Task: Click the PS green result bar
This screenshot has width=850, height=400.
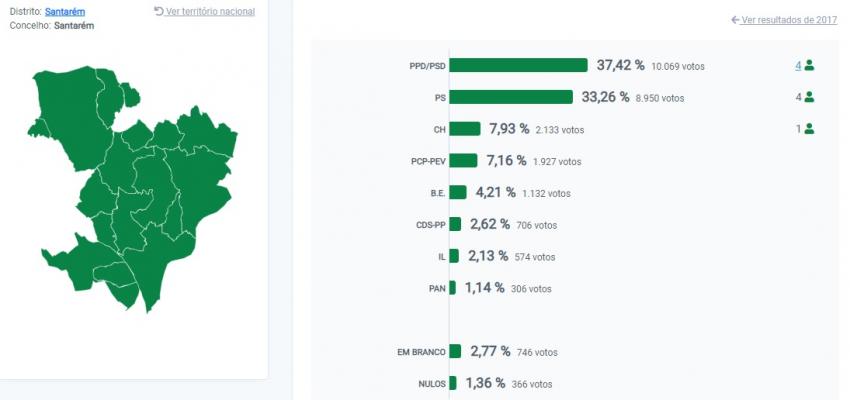Action: pyautogui.click(x=511, y=97)
